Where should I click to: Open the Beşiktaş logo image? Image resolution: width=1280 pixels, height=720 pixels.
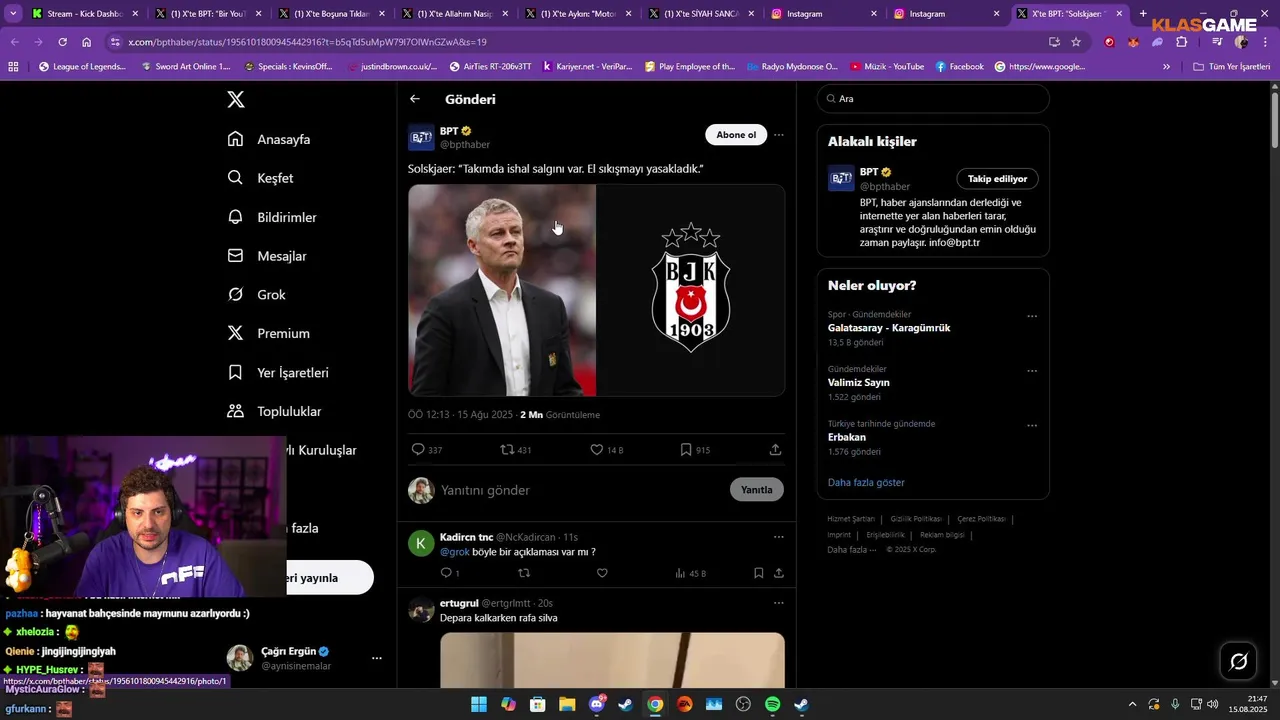click(691, 290)
